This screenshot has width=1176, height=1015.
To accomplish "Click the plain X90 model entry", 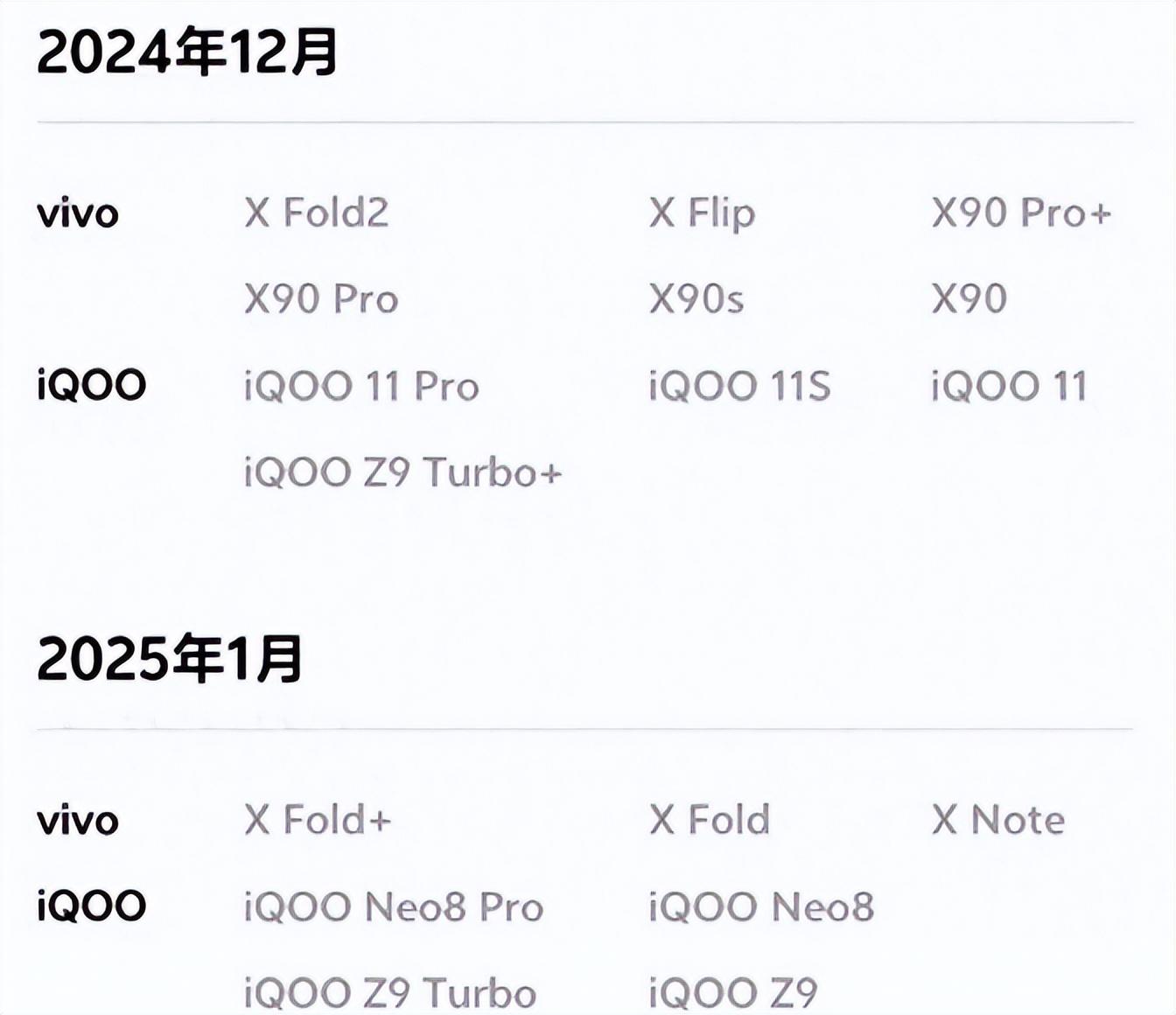I will pyautogui.click(x=969, y=299).
